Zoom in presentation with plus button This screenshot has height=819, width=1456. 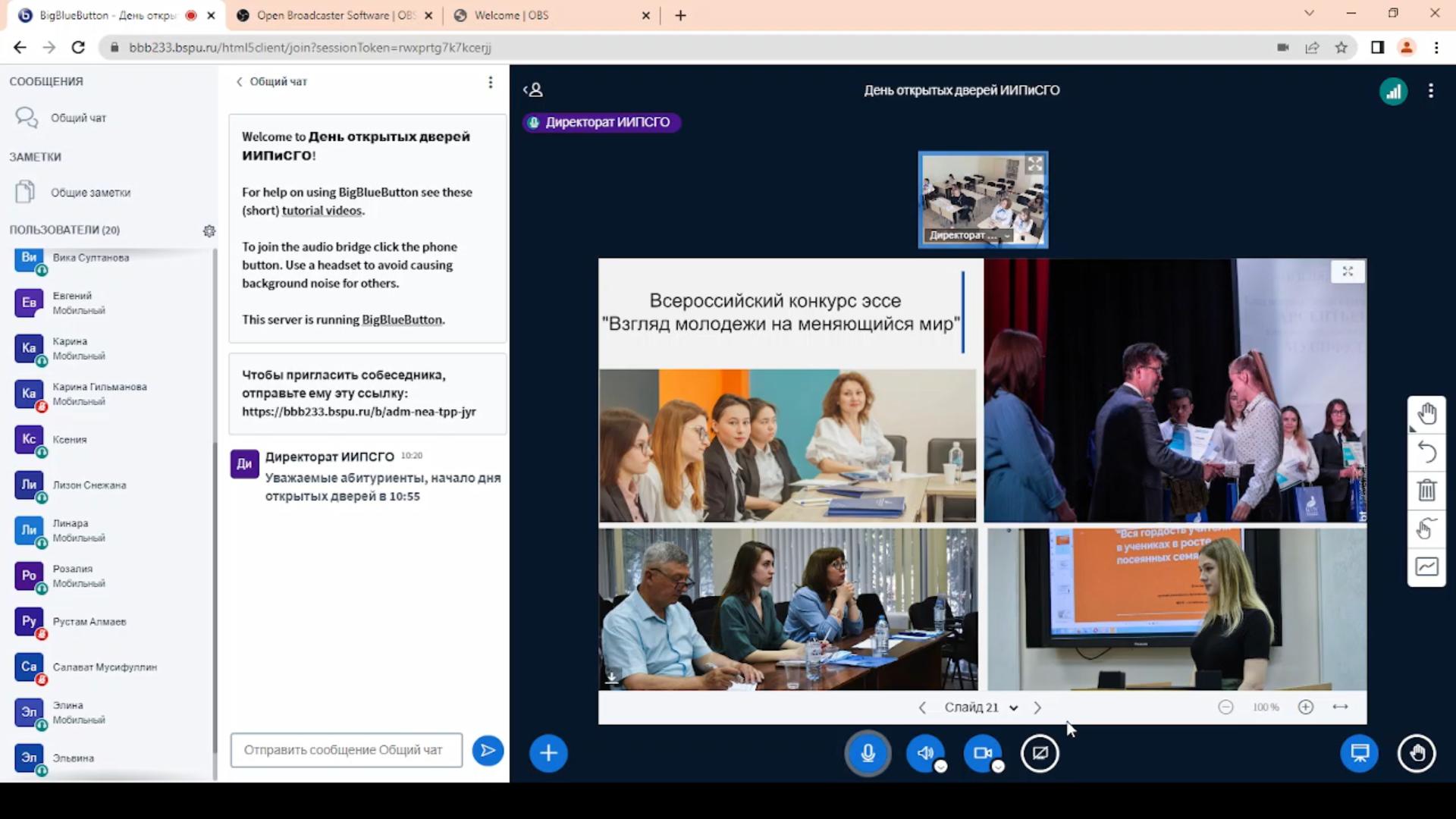1305,707
